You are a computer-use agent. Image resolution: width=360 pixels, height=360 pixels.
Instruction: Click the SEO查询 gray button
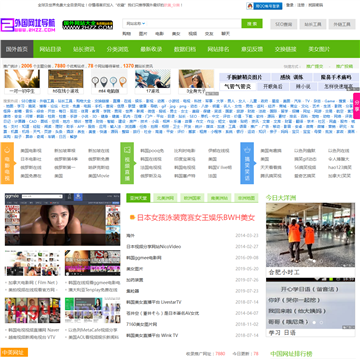coord(284,24)
